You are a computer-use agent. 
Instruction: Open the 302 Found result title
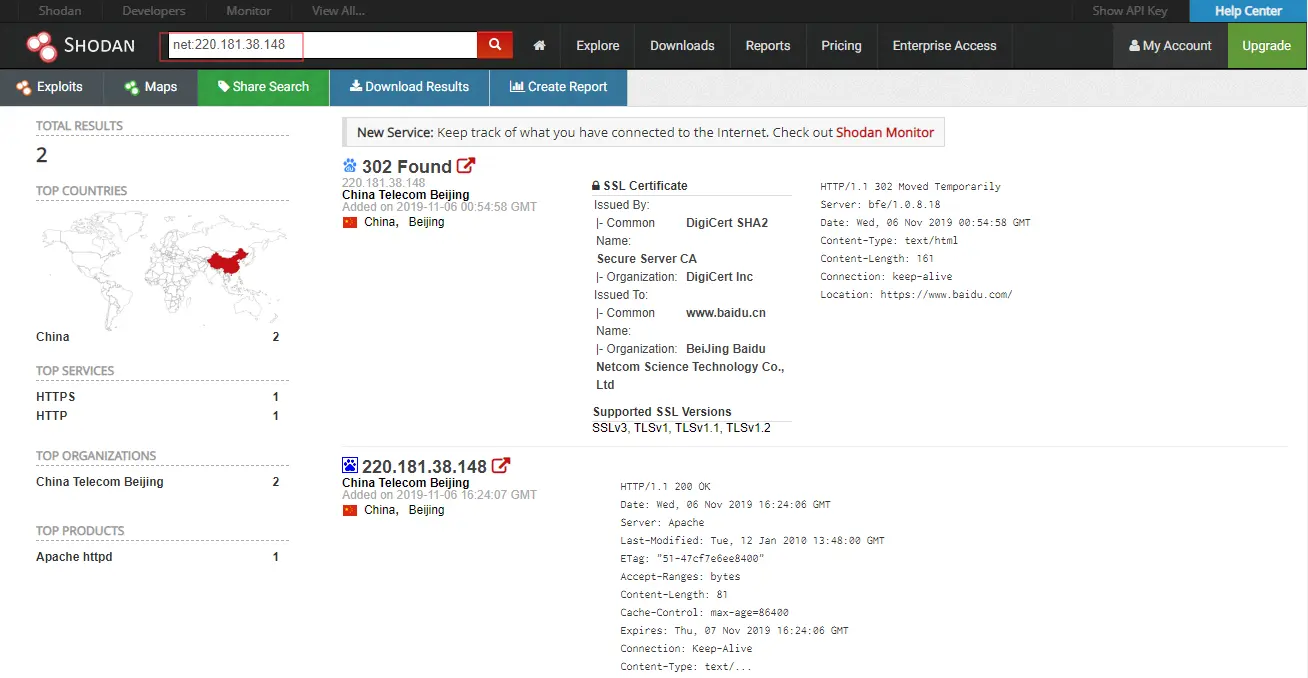coord(407,166)
